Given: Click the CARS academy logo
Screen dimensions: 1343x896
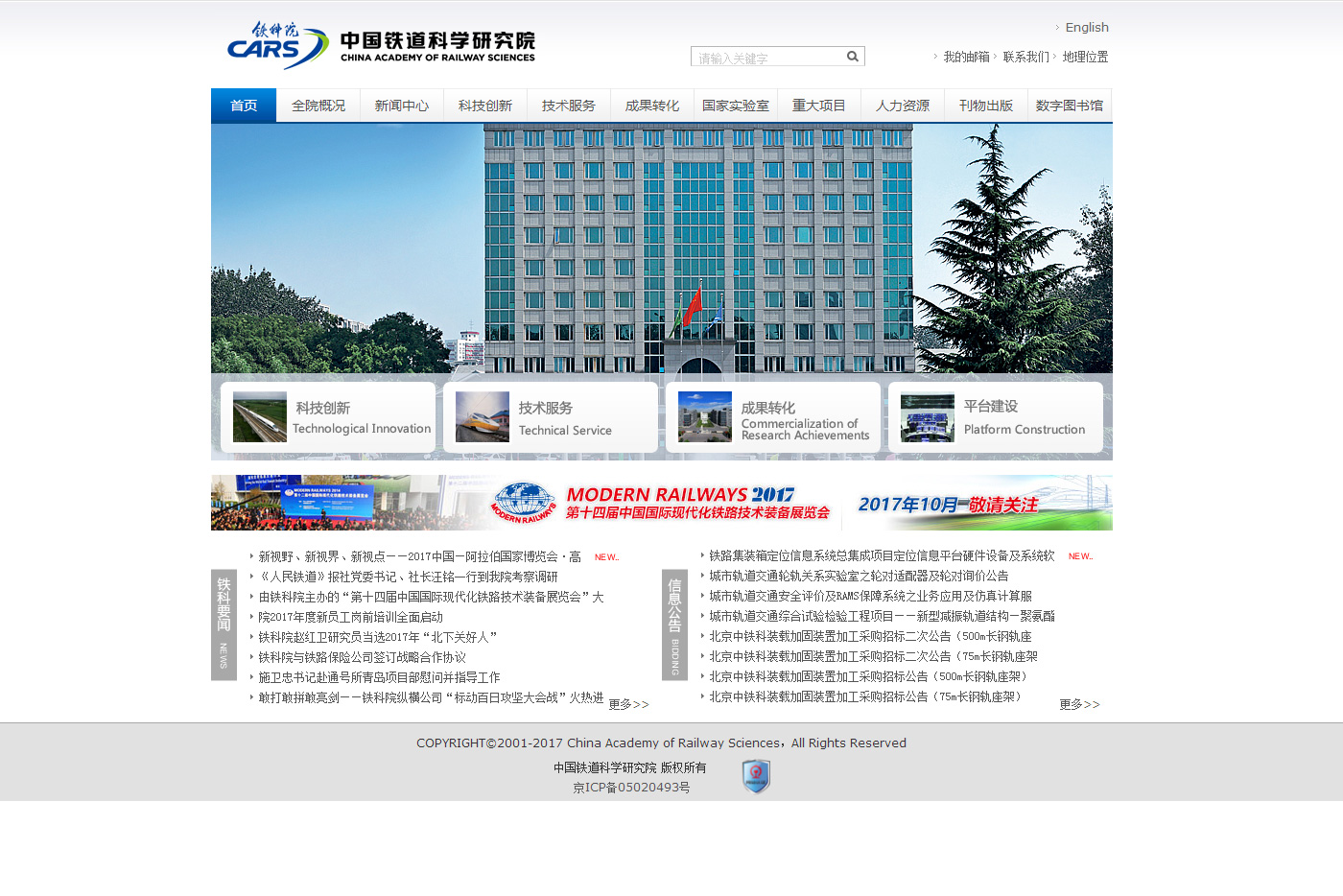Looking at the screenshot, I should point(381,45).
